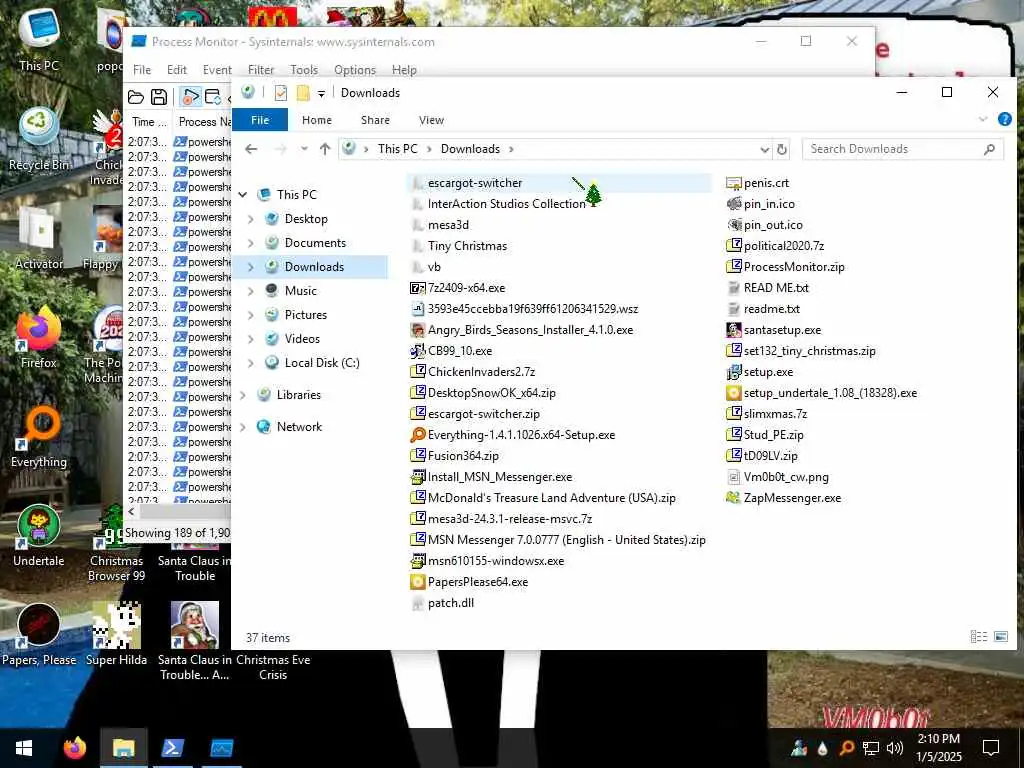Select setup_undertale_1.08_(18328).exe file
The height and width of the screenshot is (768, 1024).
[830, 393]
